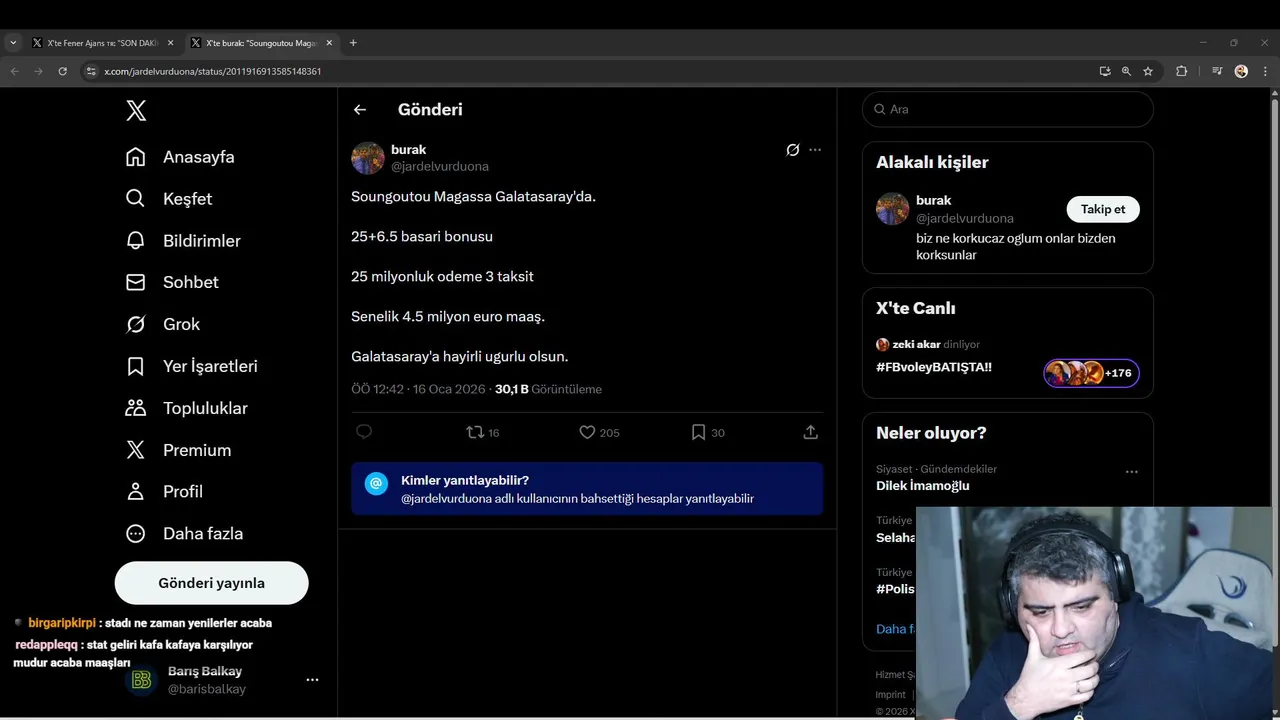Open the @jardelvurduona handle link in post
This screenshot has width=1280, height=720.
(440, 166)
